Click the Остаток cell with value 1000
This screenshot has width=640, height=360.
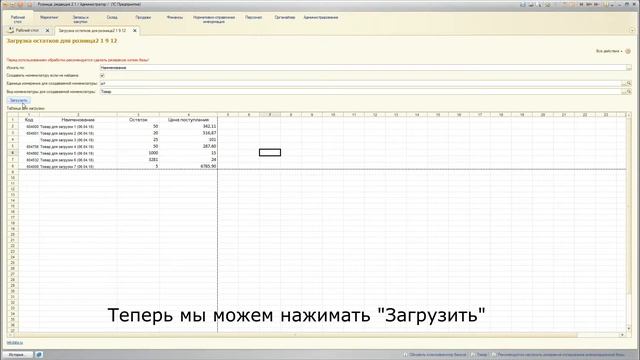click(x=138, y=153)
